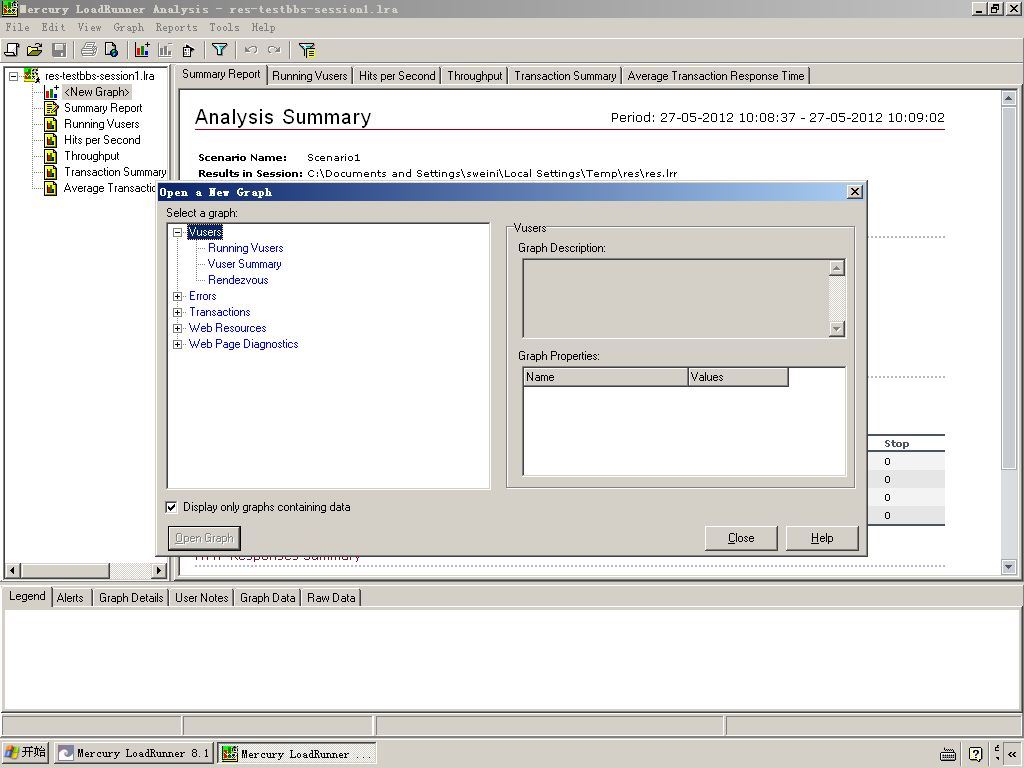Viewport: 1024px width, 768px height.
Task: Open the Transaction Summary tab
Action: click(565, 76)
